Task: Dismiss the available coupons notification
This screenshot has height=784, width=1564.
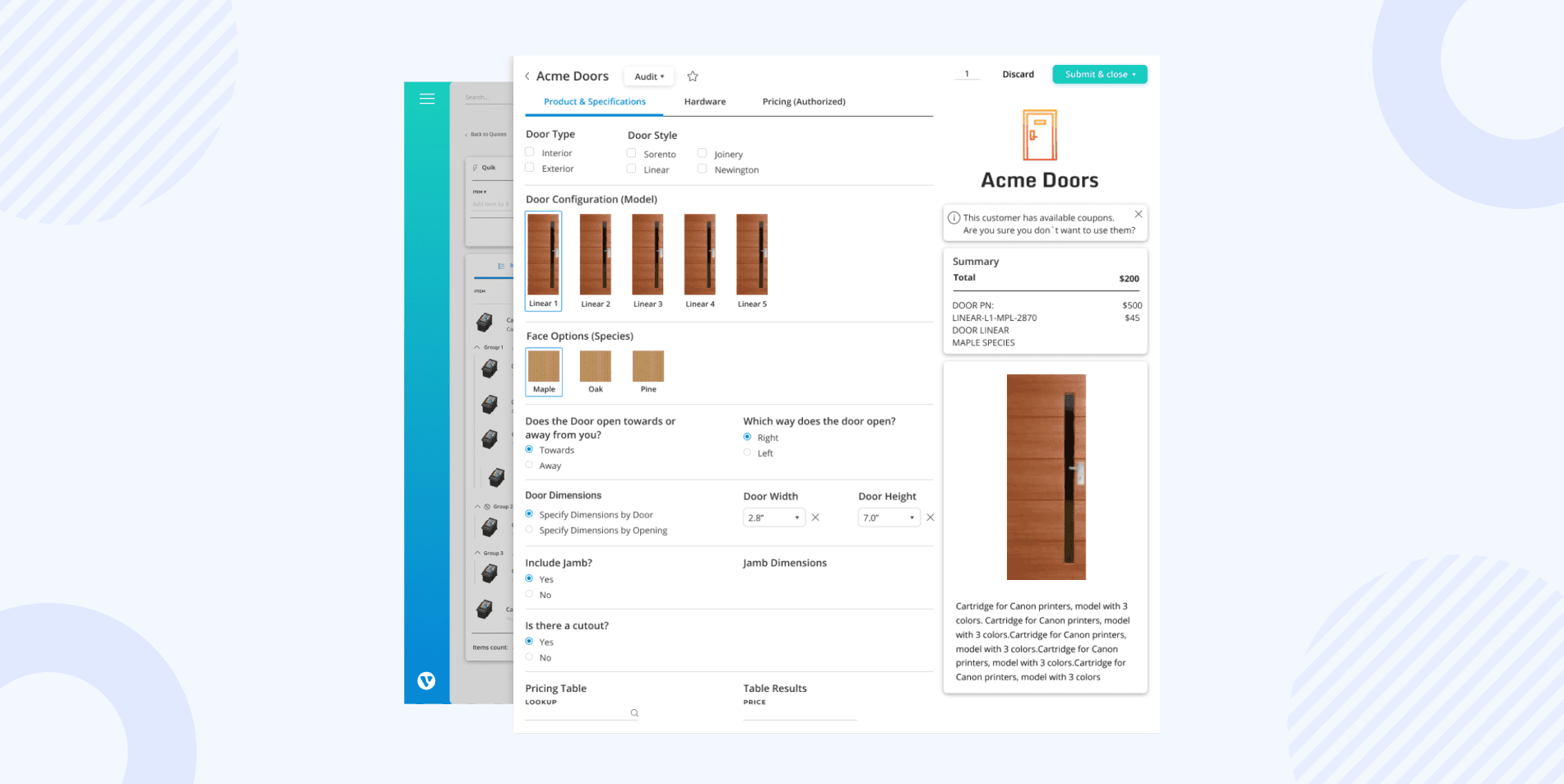Action: click(x=1139, y=214)
